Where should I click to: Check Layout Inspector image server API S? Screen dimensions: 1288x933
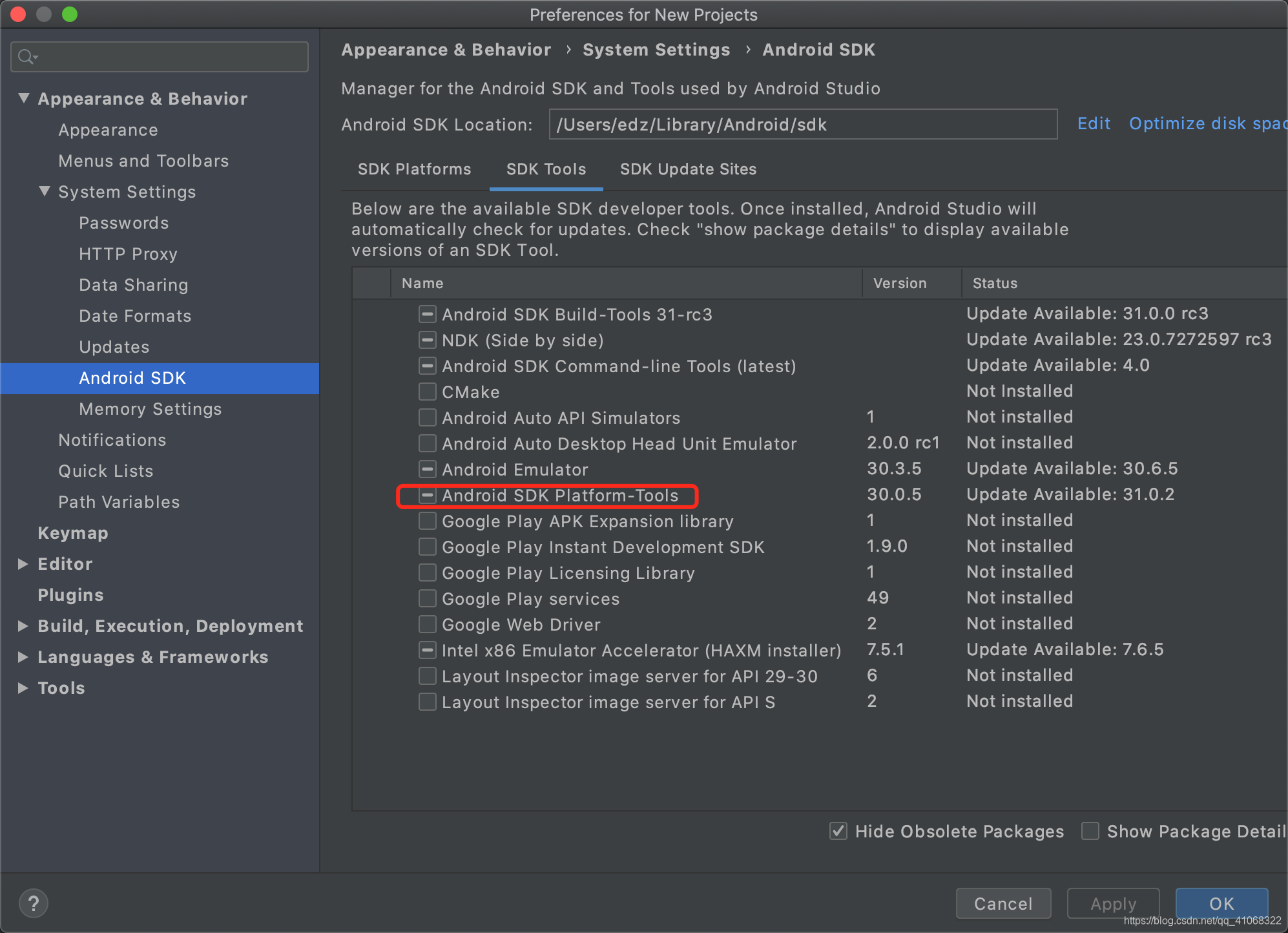point(427,702)
